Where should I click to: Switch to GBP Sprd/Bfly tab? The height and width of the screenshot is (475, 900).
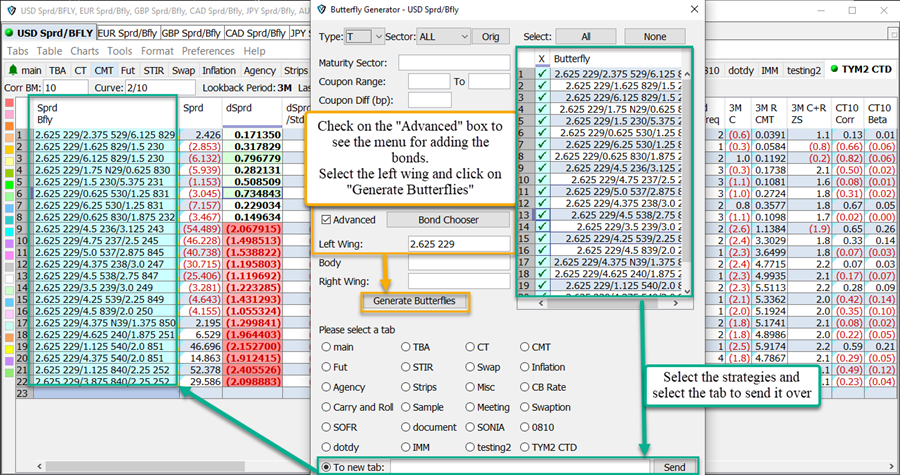pyautogui.click(x=191, y=33)
